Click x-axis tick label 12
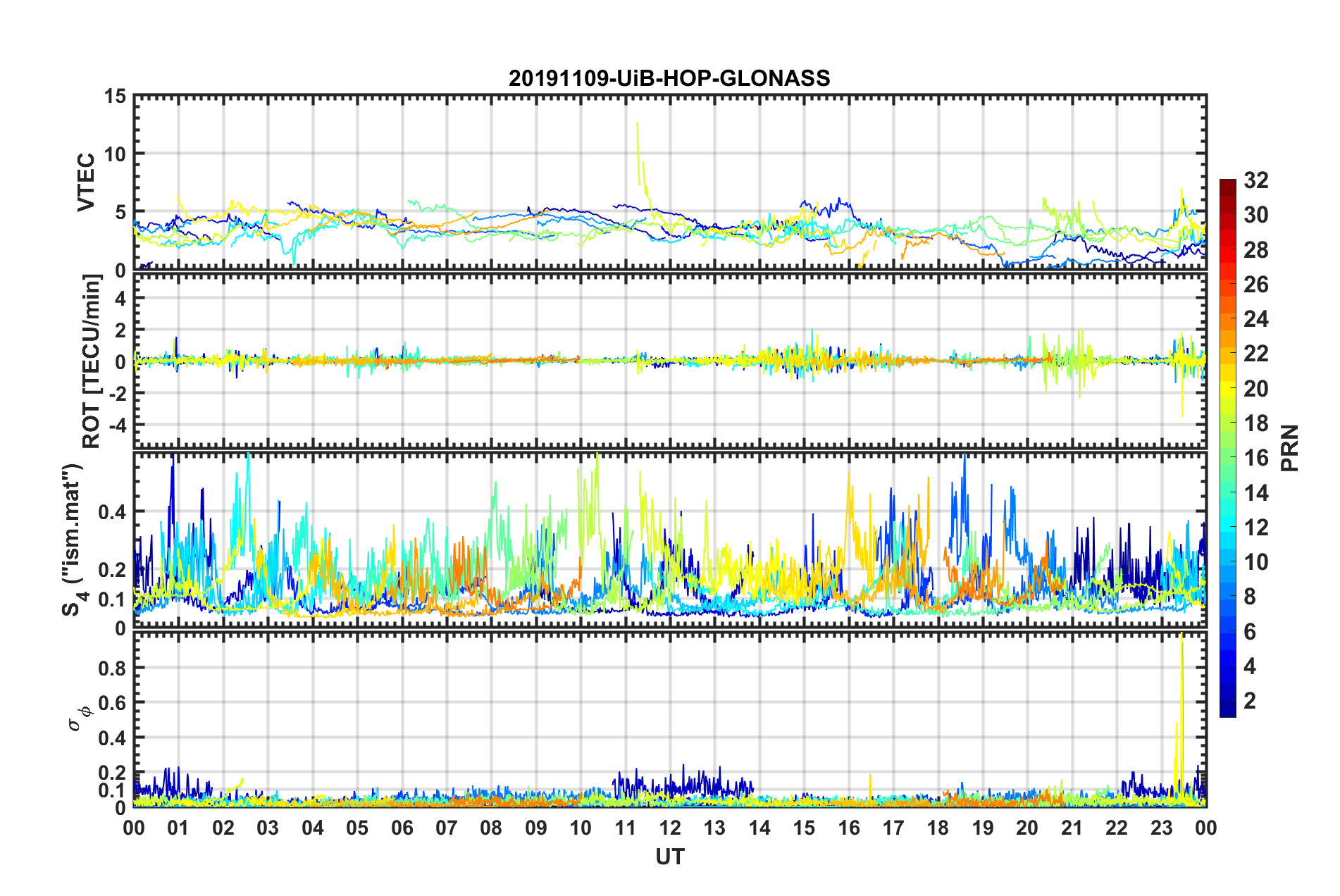The image size is (1340, 896). [x=670, y=828]
